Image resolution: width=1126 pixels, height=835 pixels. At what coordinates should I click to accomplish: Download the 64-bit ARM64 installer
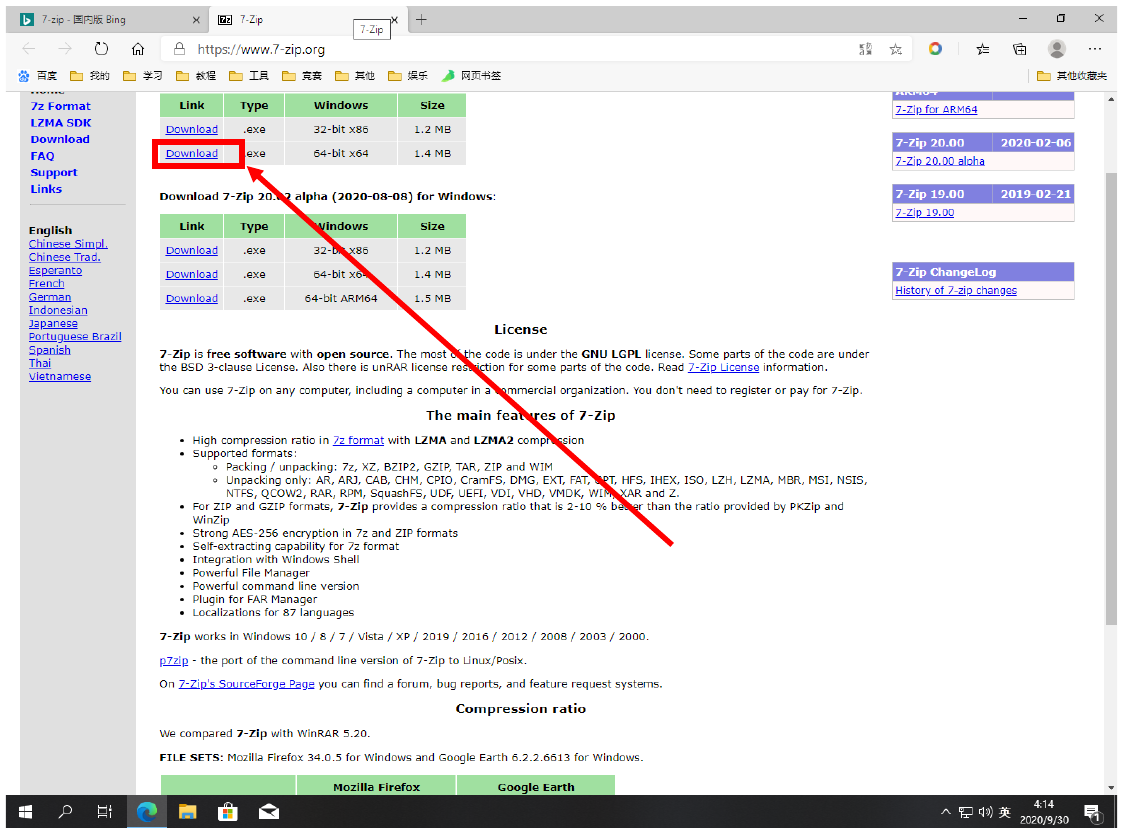click(192, 298)
